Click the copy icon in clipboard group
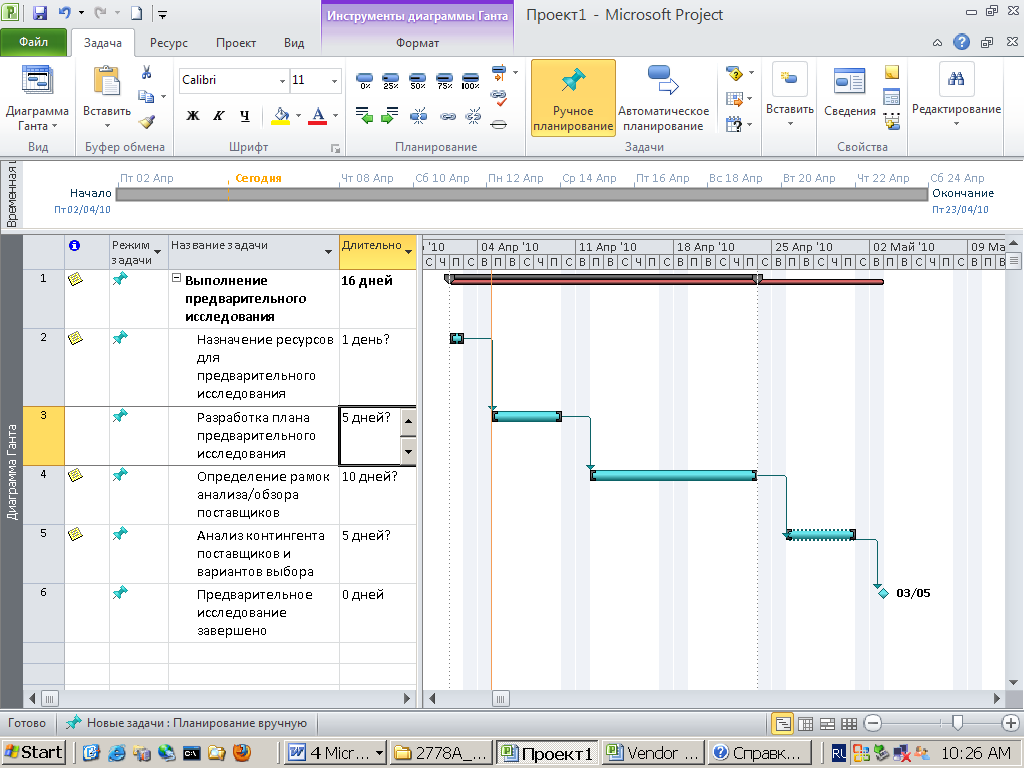The width and height of the screenshot is (1024, 768). 146,97
